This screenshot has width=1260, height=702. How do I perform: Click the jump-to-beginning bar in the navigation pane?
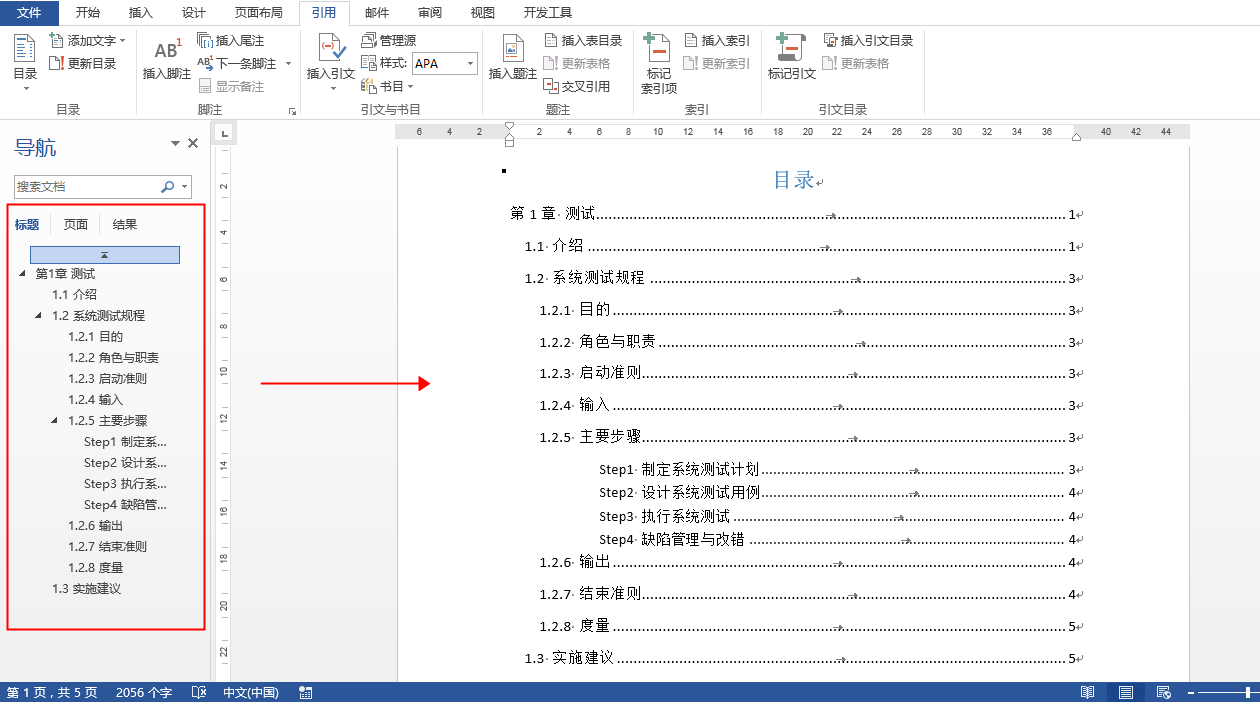tap(105, 255)
